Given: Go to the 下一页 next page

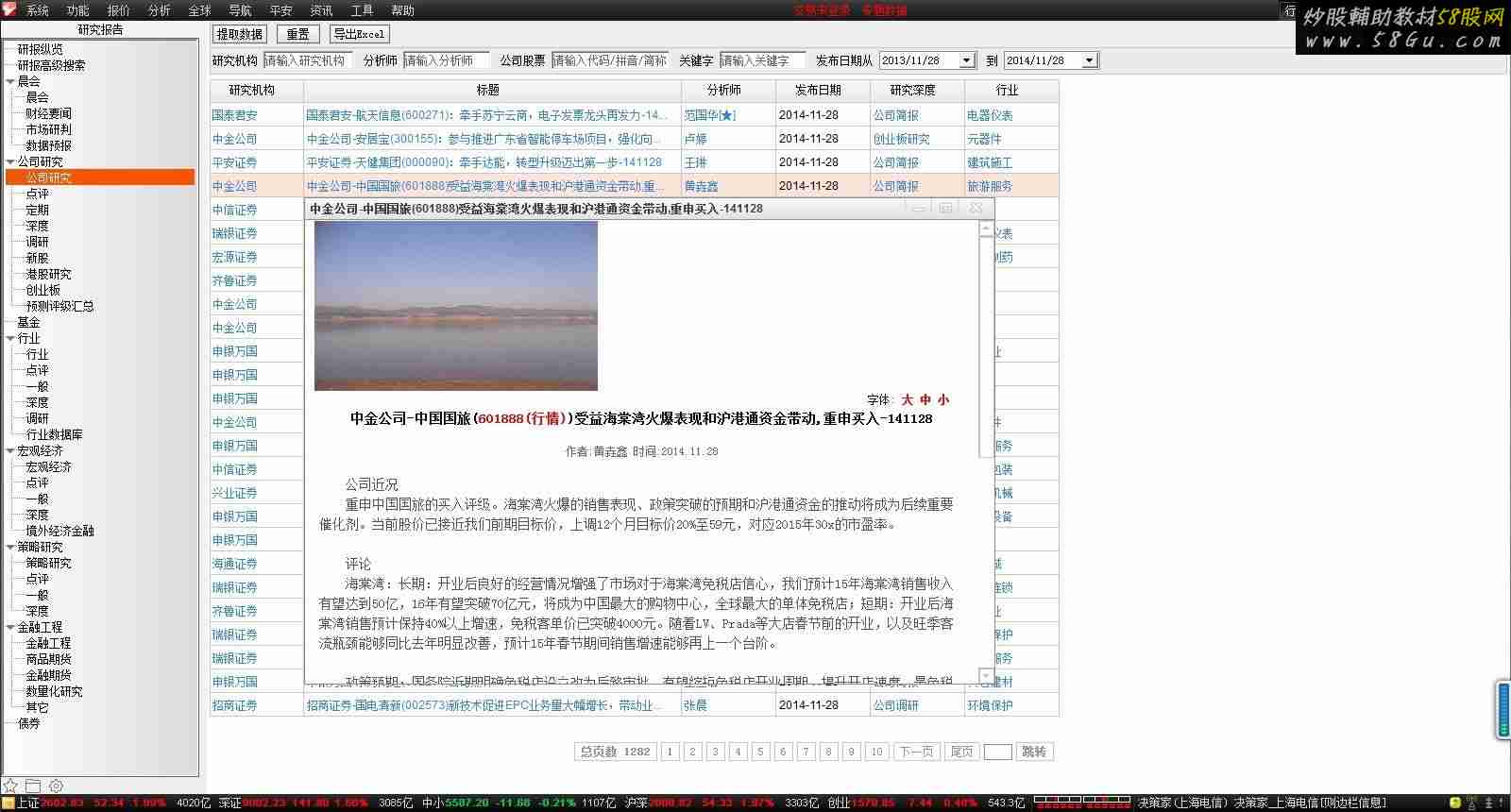Looking at the screenshot, I should [917, 752].
